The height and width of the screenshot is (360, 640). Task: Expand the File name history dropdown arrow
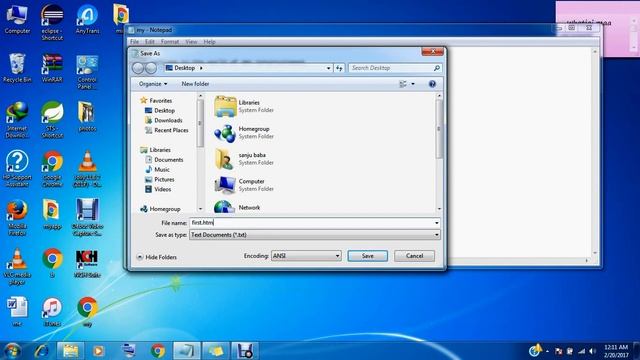[436, 223]
